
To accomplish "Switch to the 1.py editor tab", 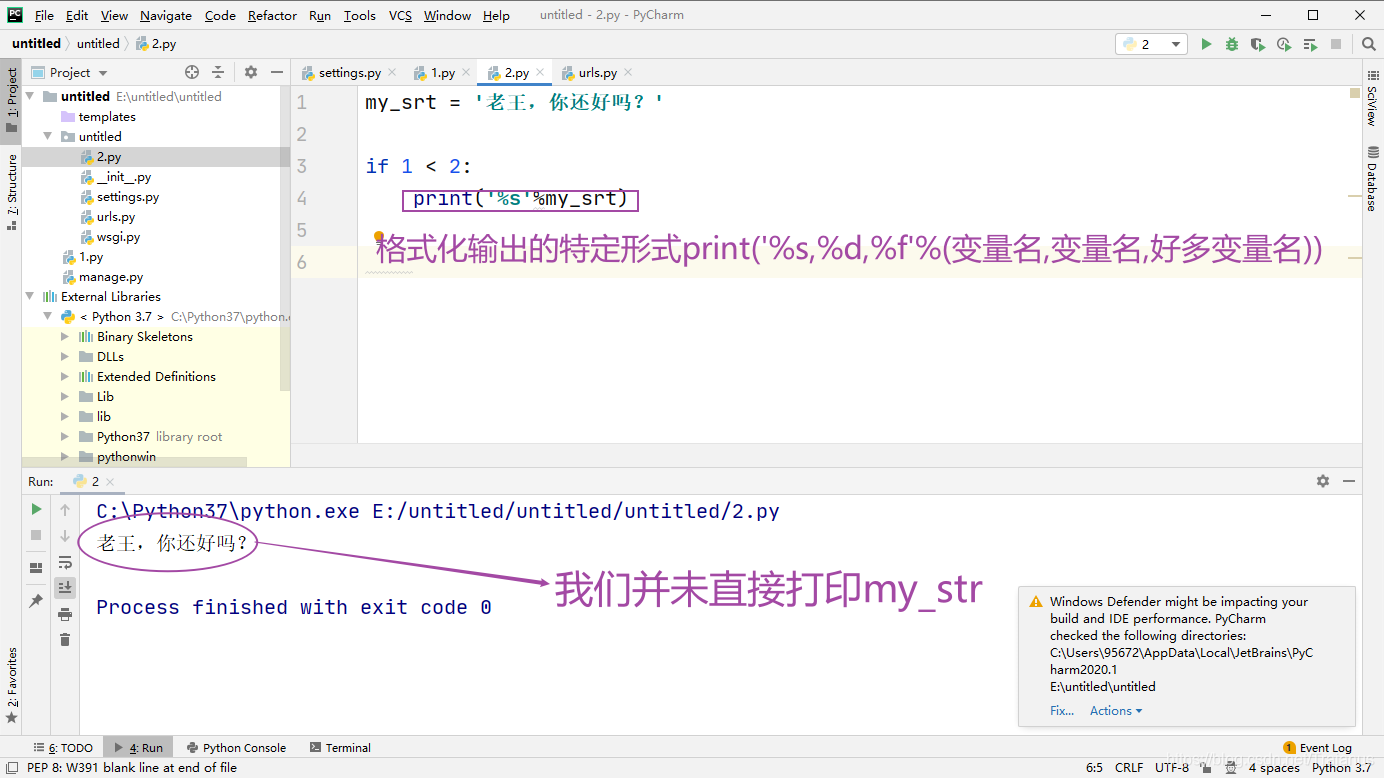I will coord(442,73).
